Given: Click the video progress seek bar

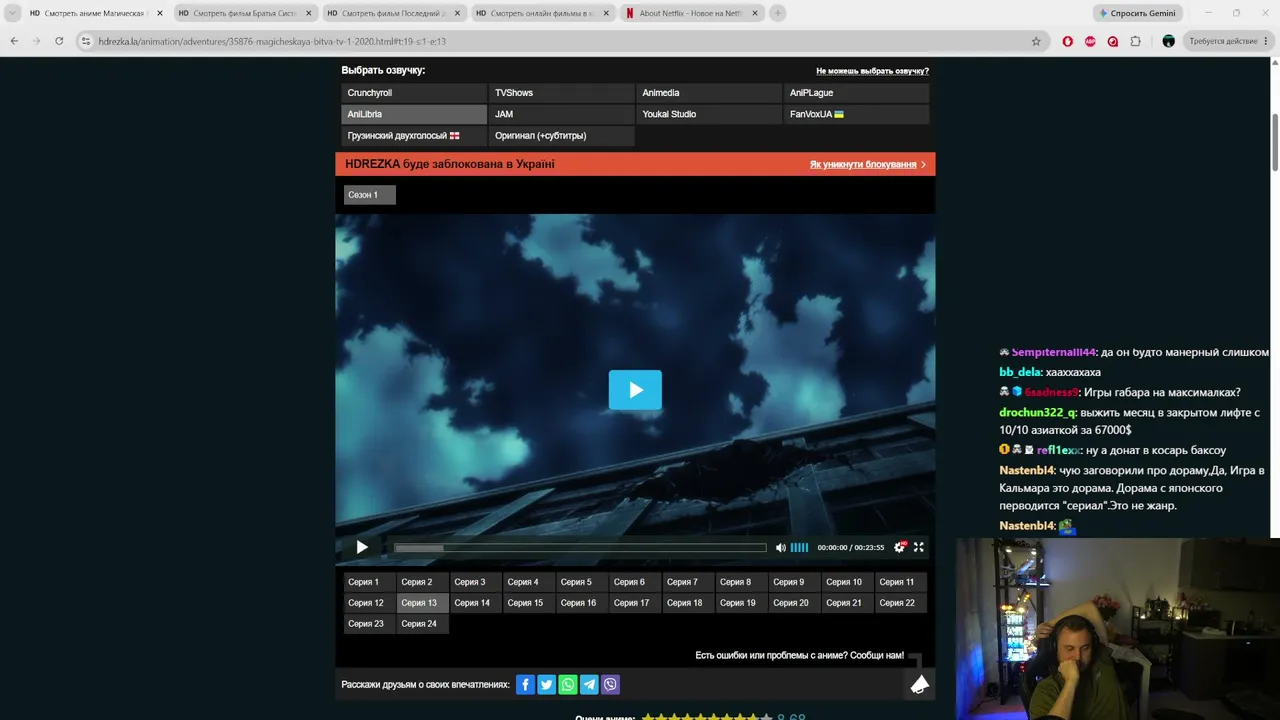Looking at the screenshot, I should tap(580, 547).
